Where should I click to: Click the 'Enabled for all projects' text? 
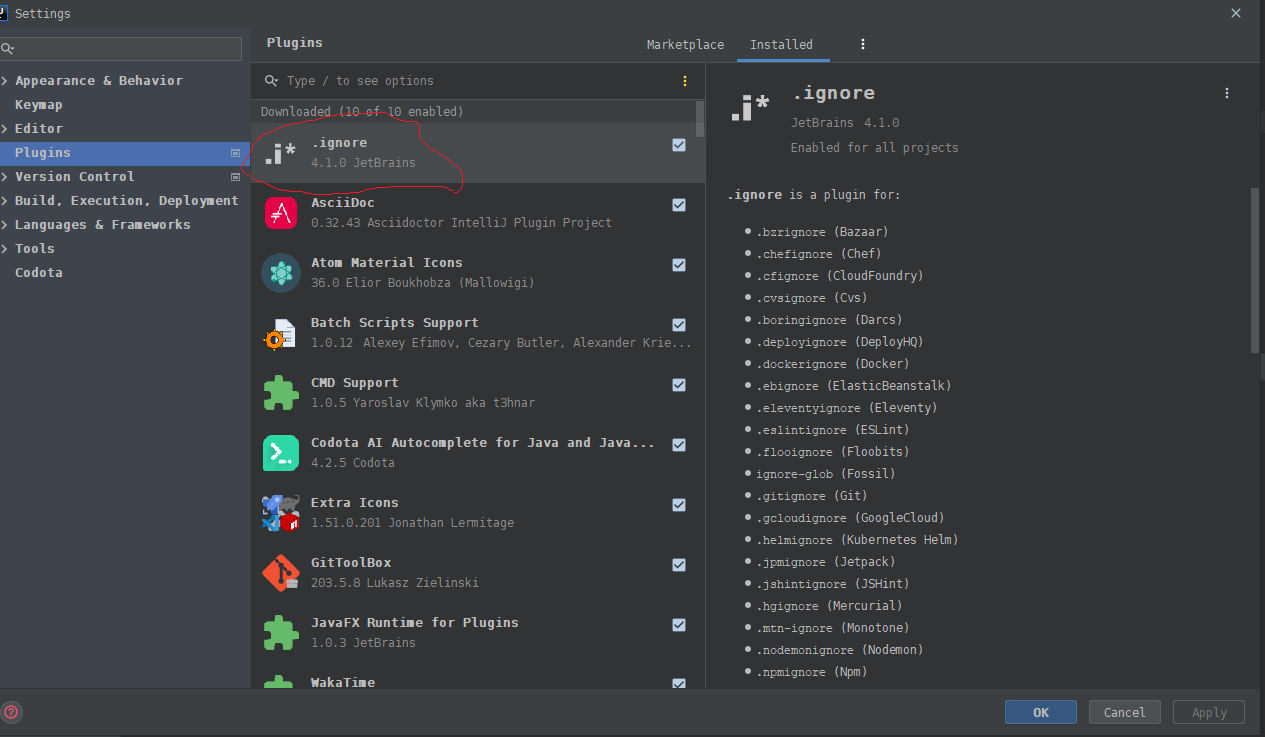[874, 148]
